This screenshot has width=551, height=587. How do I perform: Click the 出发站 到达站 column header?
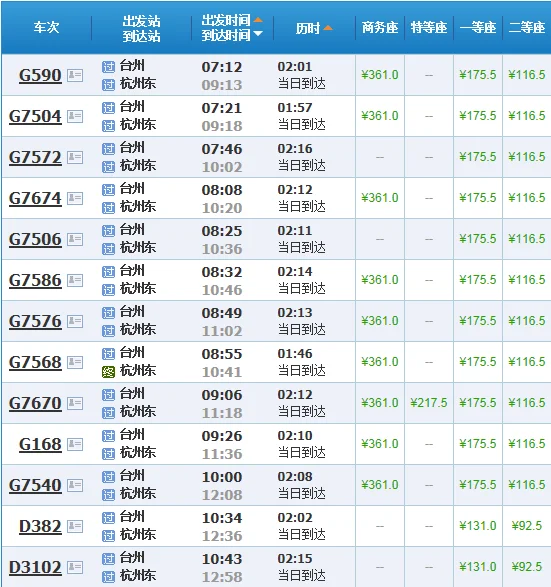(141, 28)
